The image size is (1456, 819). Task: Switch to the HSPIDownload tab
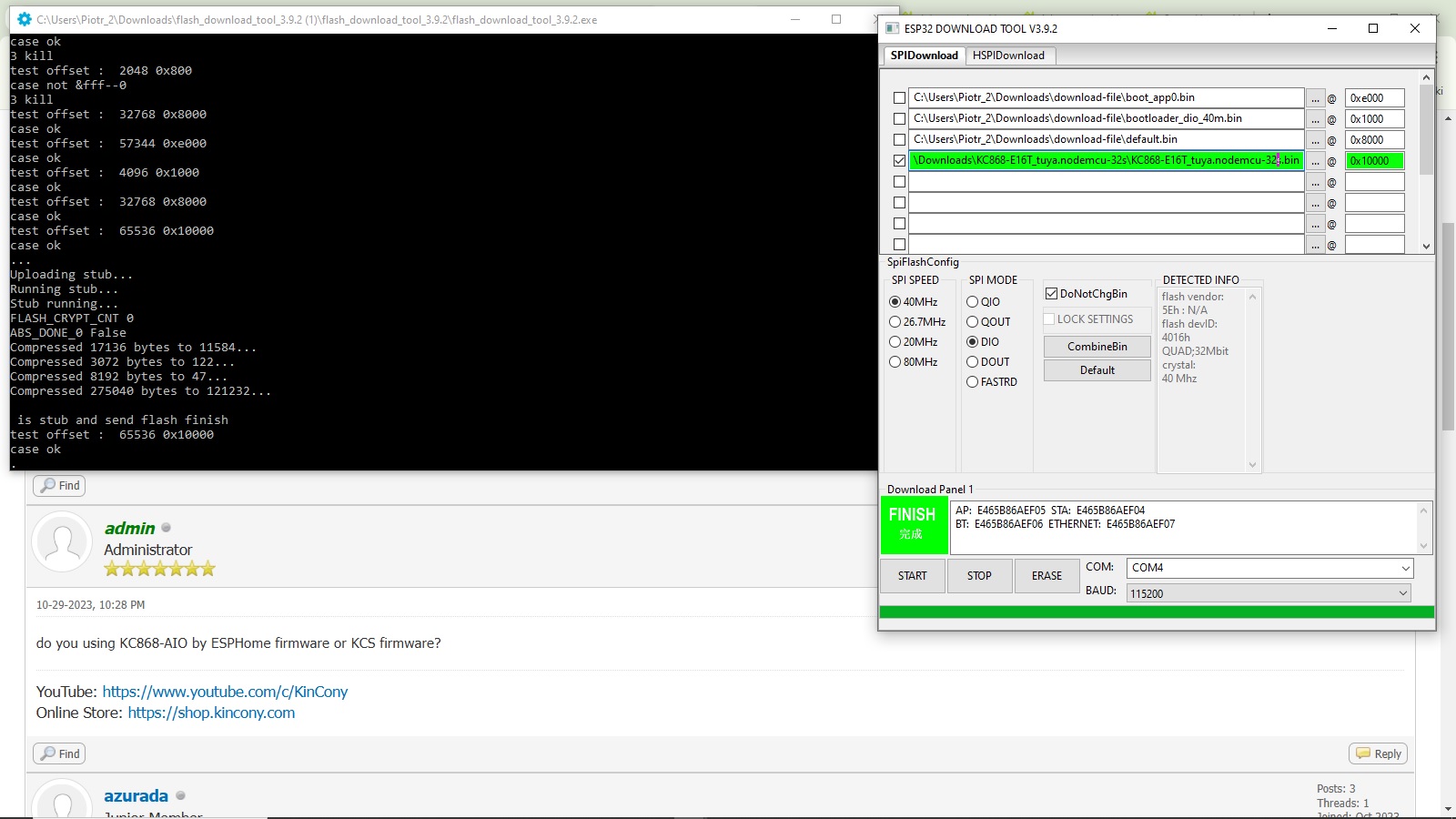point(1008,56)
